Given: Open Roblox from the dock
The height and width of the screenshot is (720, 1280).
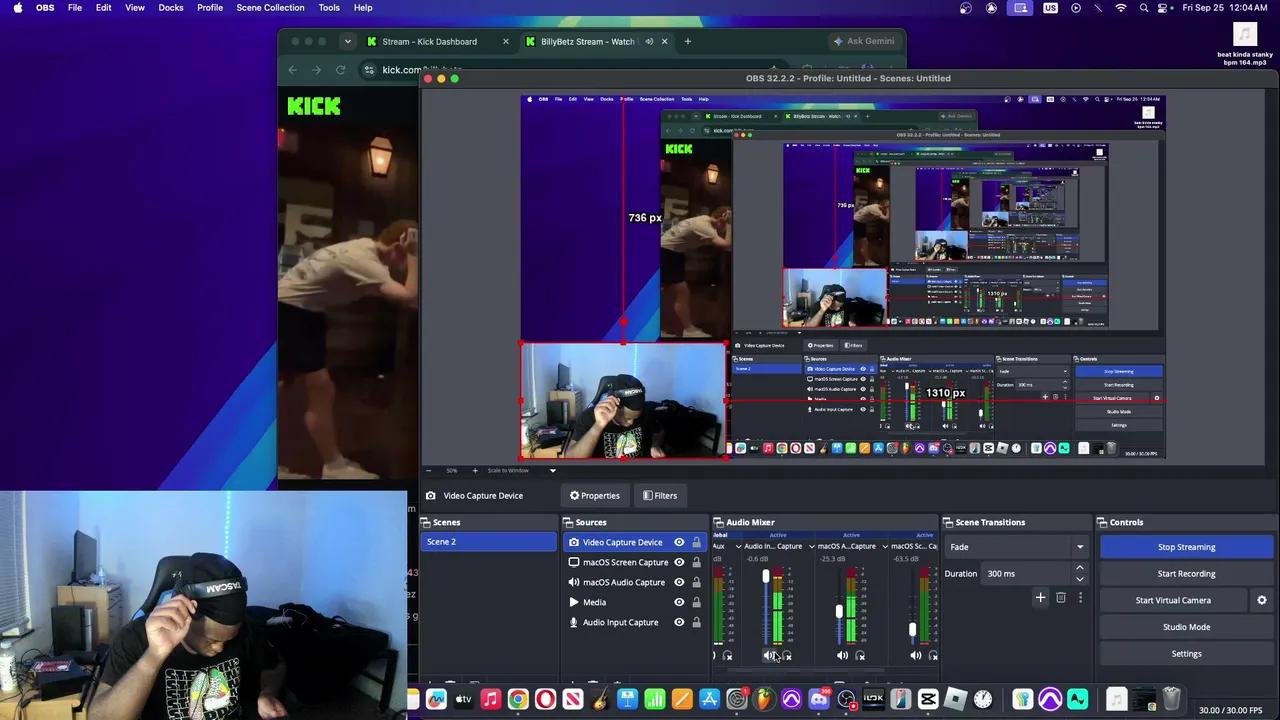Looking at the screenshot, I should [x=955, y=700].
